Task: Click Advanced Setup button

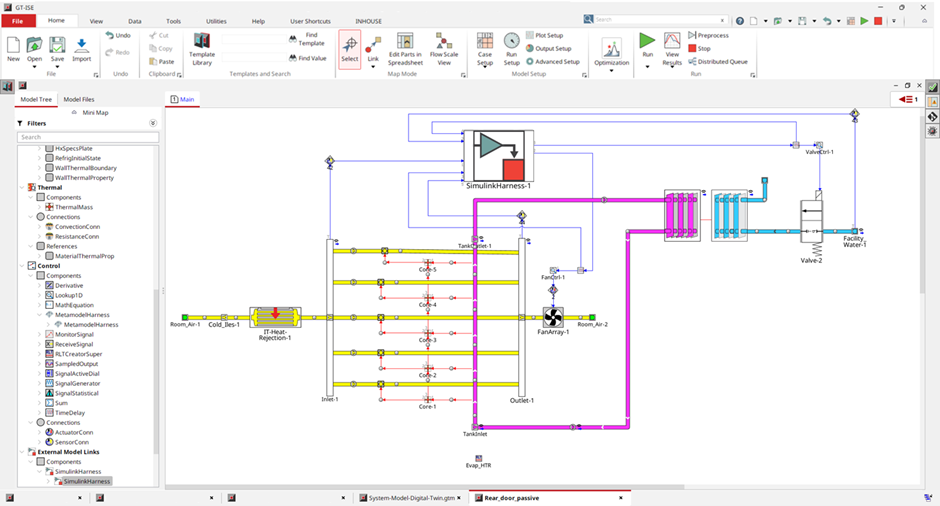Action: (x=552, y=62)
